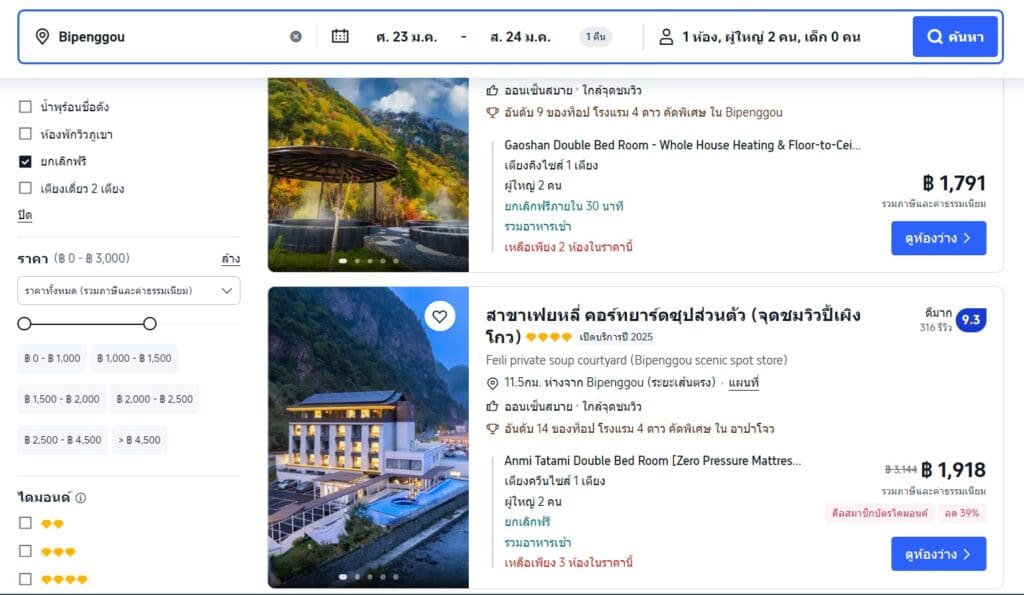Viewport: 1024px width, 595px height.
Task: Click the blue ค้นหา search button
Action: tap(955, 37)
